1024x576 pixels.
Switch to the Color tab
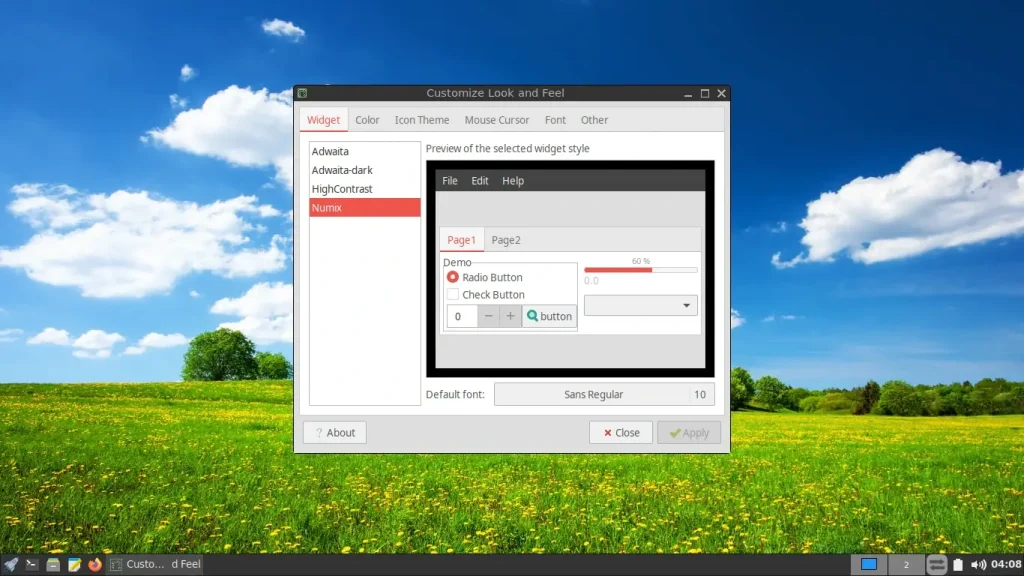tap(367, 120)
